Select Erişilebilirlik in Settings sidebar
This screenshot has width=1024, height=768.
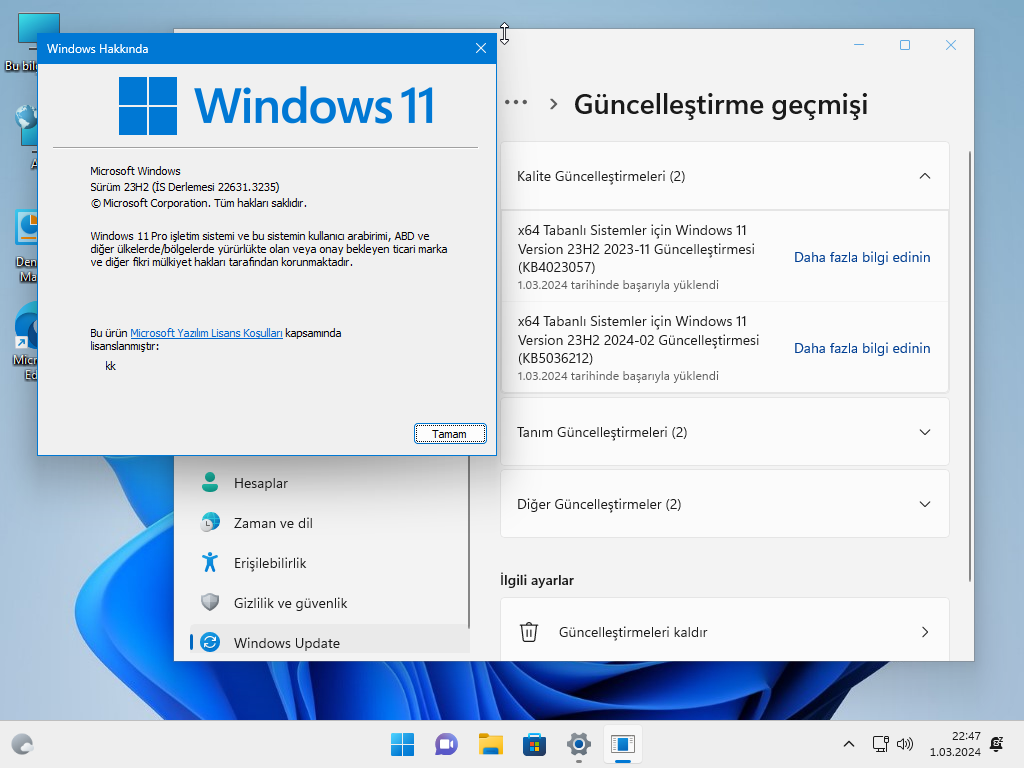[x=330, y=563]
